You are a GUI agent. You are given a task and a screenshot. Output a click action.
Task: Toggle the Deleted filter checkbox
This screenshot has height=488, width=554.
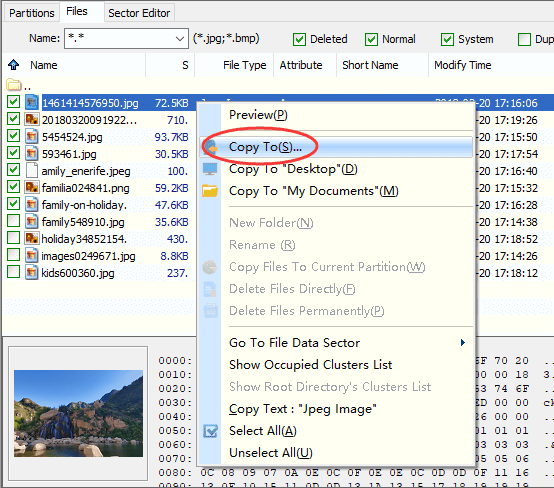coord(299,39)
